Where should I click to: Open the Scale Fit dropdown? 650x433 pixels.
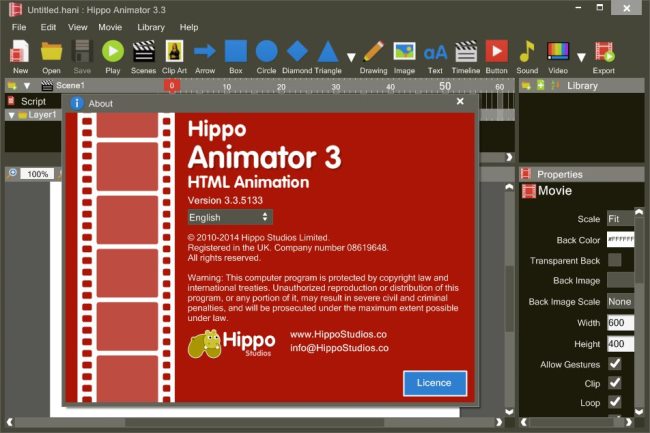[620, 219]
